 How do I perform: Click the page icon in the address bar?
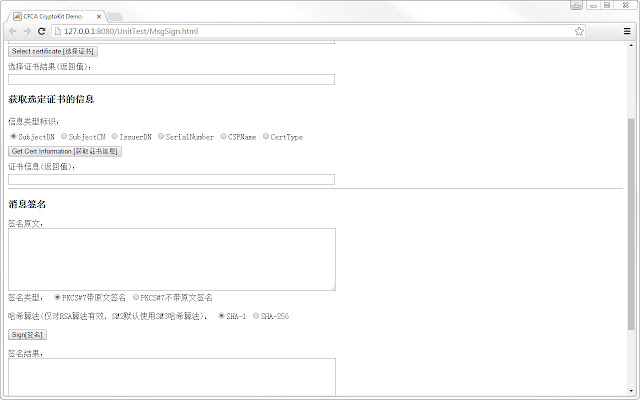tap(58, 31)
